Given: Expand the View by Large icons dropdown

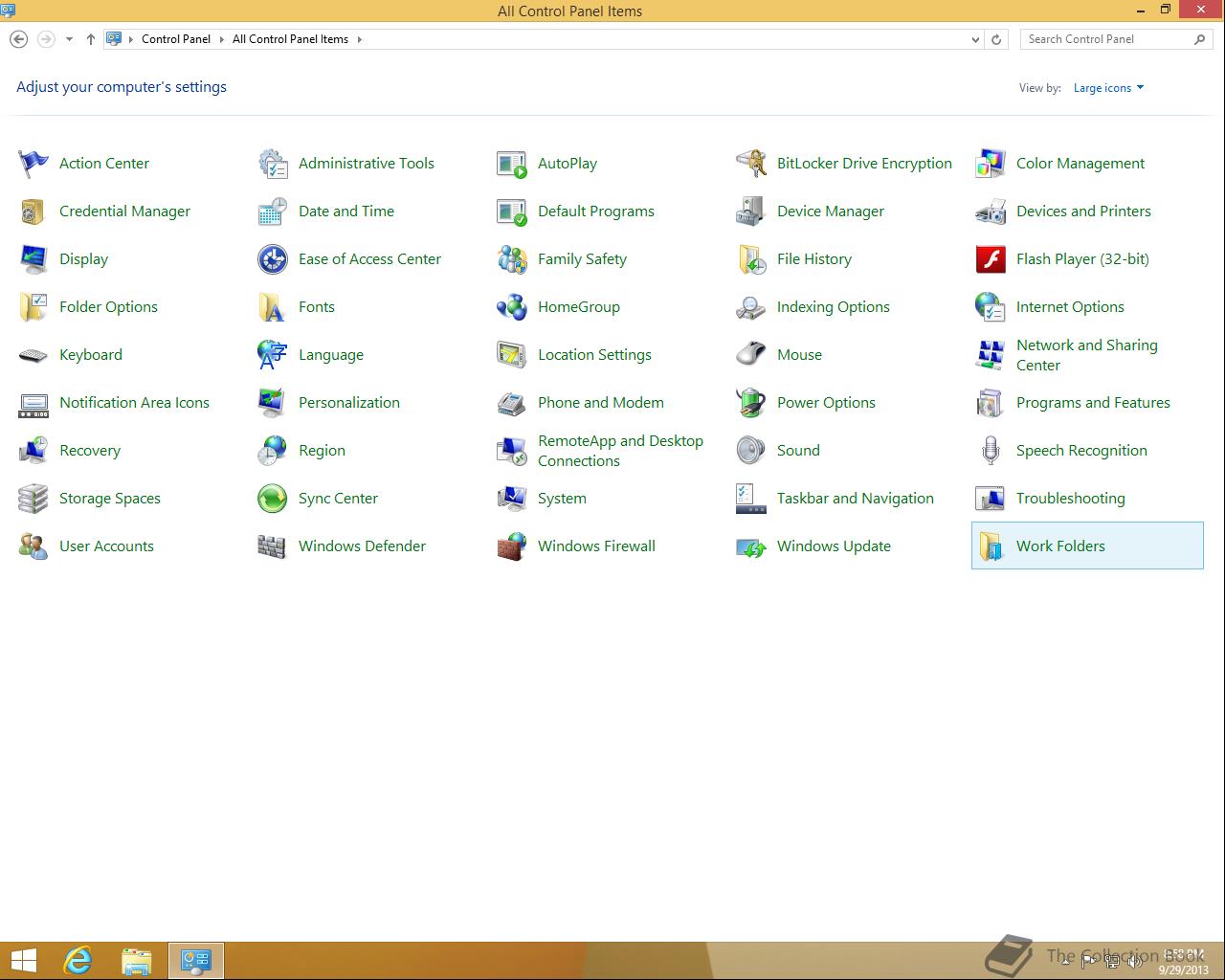Looking at the screenshot, I should tap(1108, 88).
